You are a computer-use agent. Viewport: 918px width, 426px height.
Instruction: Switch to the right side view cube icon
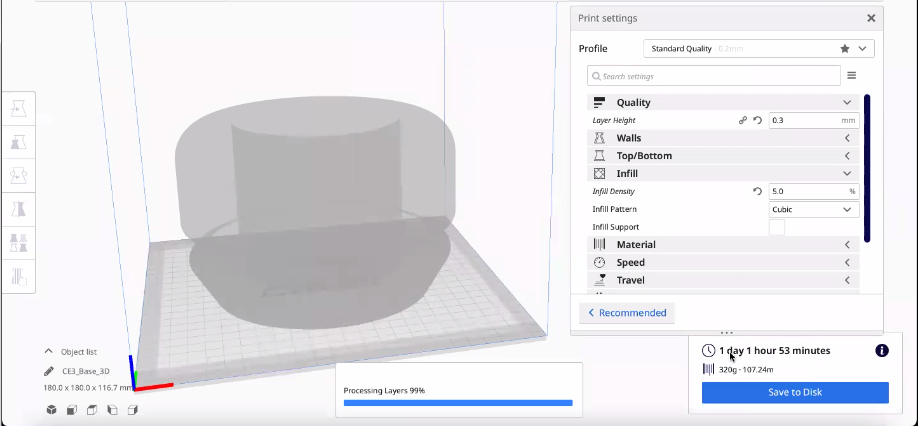click(x=133, y=410)
